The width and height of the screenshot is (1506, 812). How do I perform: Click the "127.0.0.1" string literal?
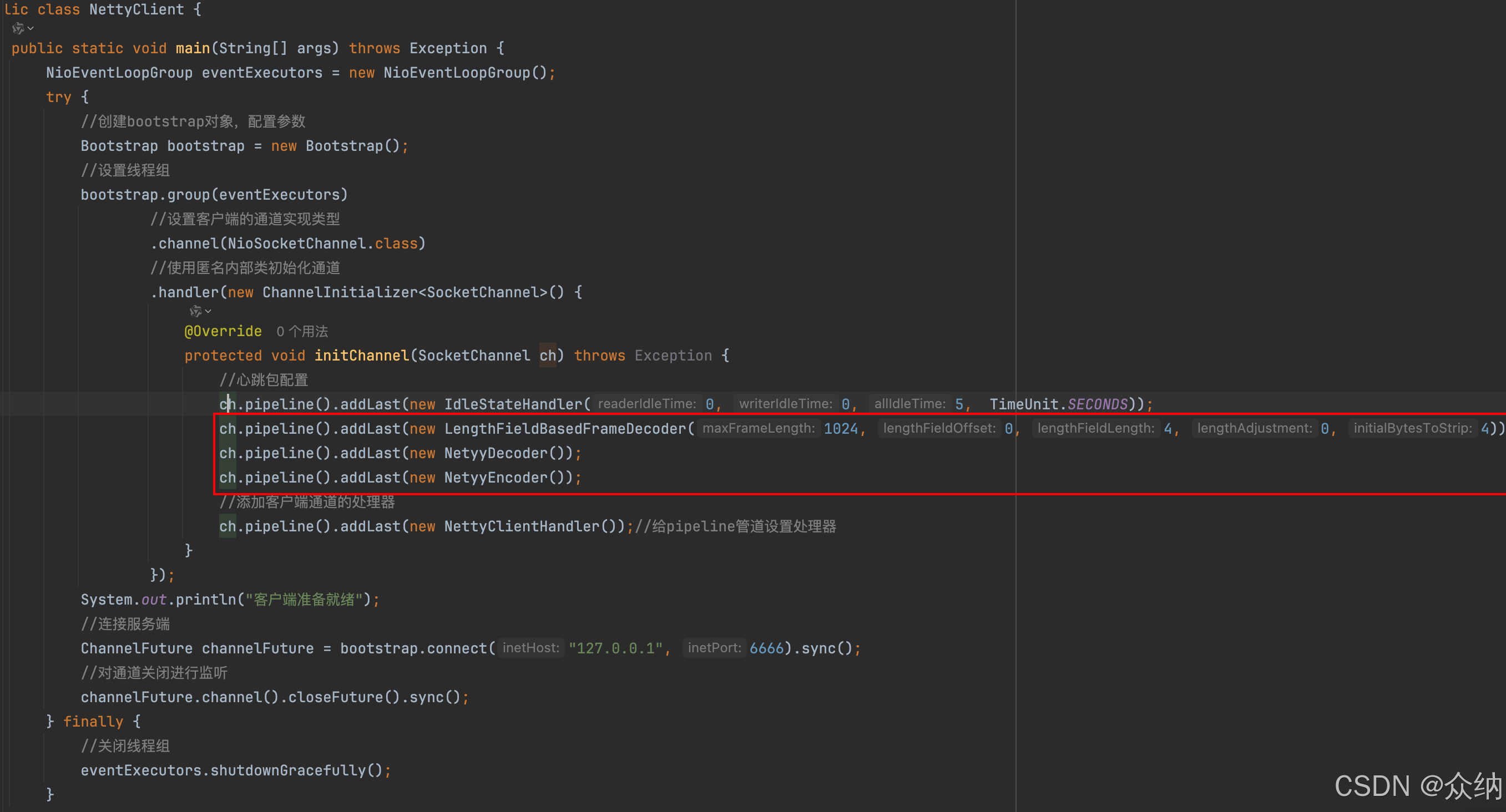tap(615, 648)
